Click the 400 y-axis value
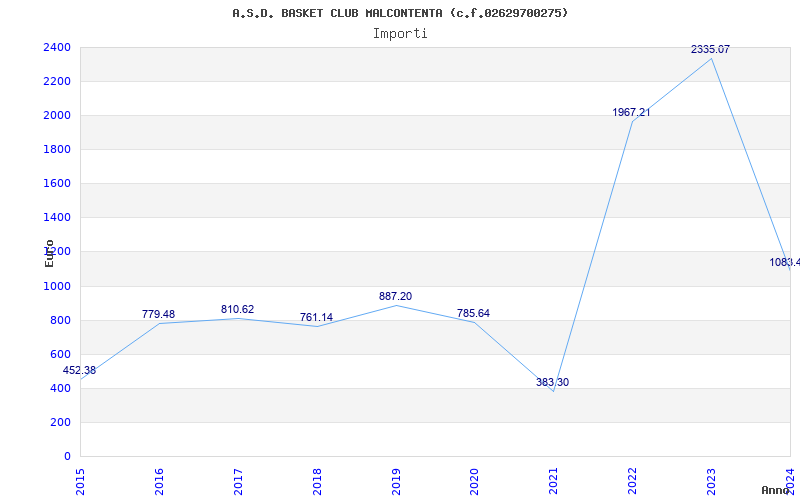Image resolution: width=800 pixels, height=500 pixels. pos(61,389)
